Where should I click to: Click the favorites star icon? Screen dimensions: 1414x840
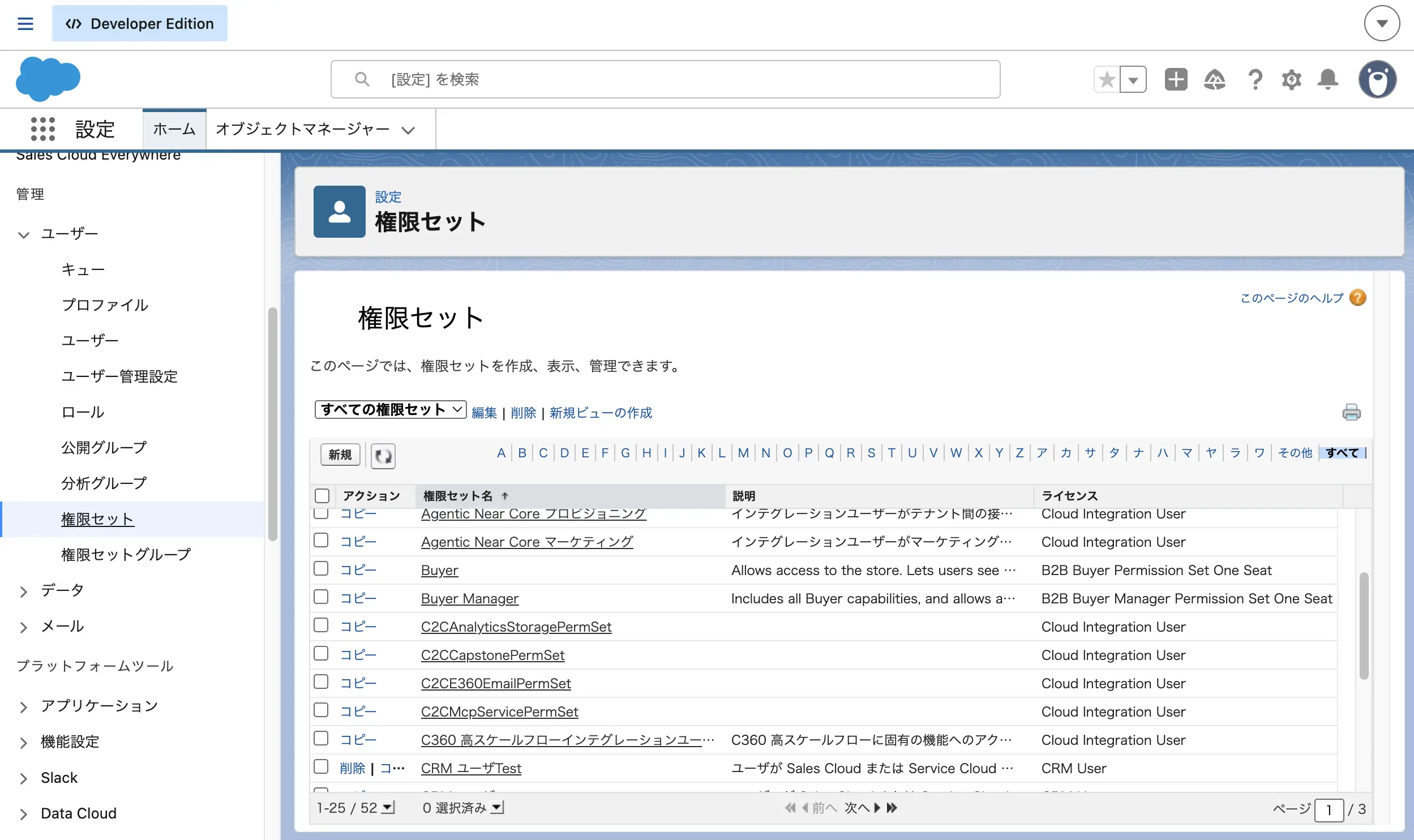click(x=1107, y=79)
